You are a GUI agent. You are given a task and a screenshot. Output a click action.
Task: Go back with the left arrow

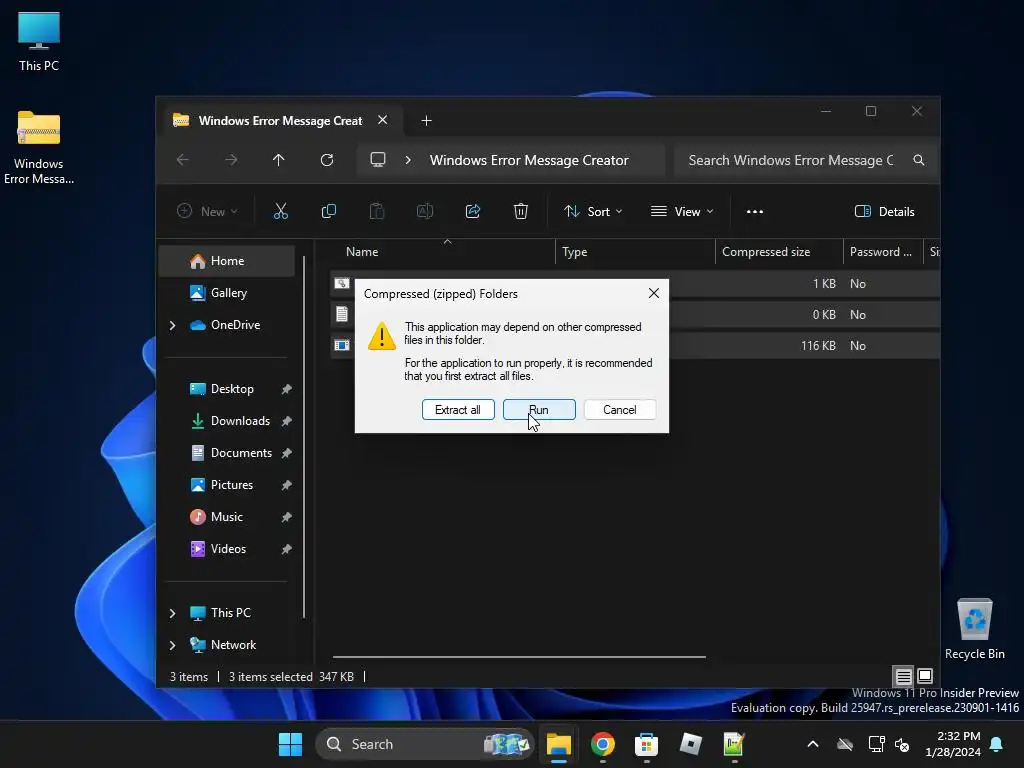pyautogui.click(x=183, y=160)
